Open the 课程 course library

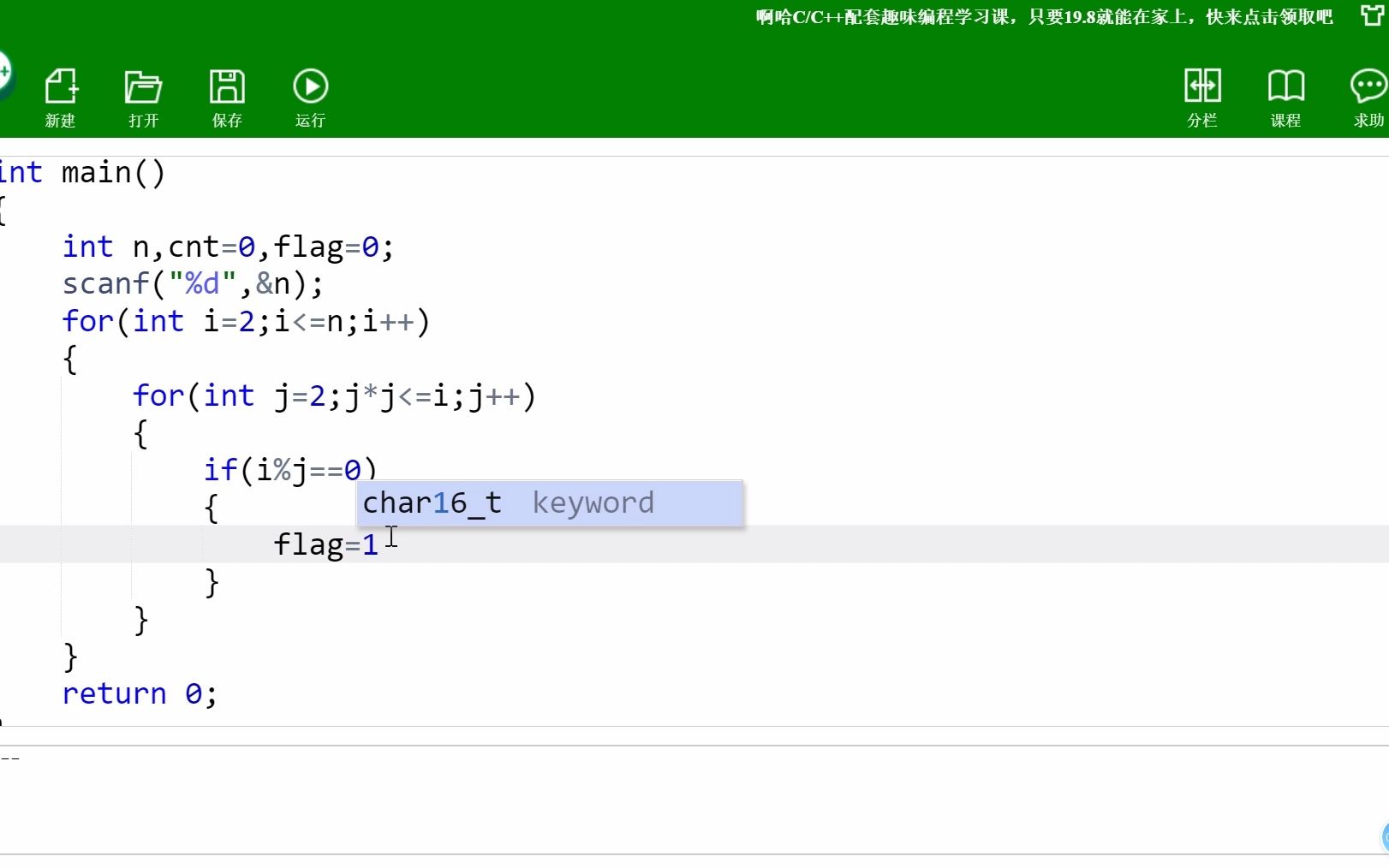(x=1285, y=96)
